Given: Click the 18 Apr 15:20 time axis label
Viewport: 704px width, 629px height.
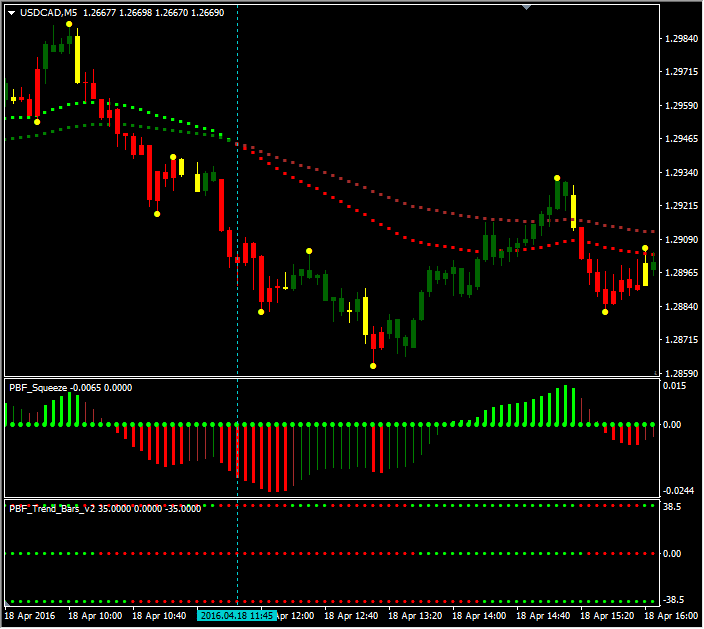Looking at the screenshot, I should point(607,616).
